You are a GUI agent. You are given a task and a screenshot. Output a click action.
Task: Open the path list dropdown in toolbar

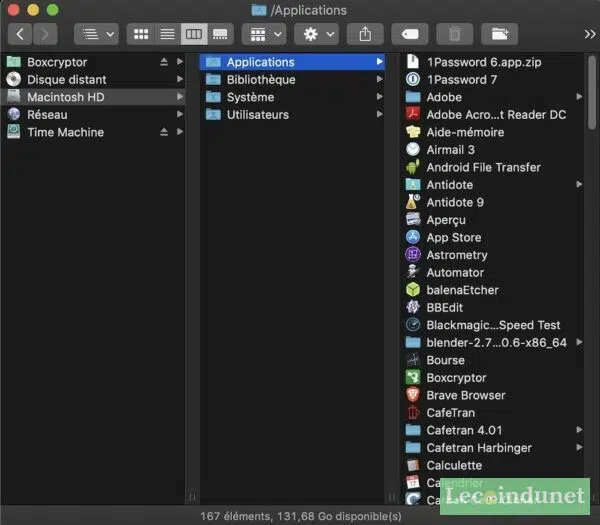[96, 34]
